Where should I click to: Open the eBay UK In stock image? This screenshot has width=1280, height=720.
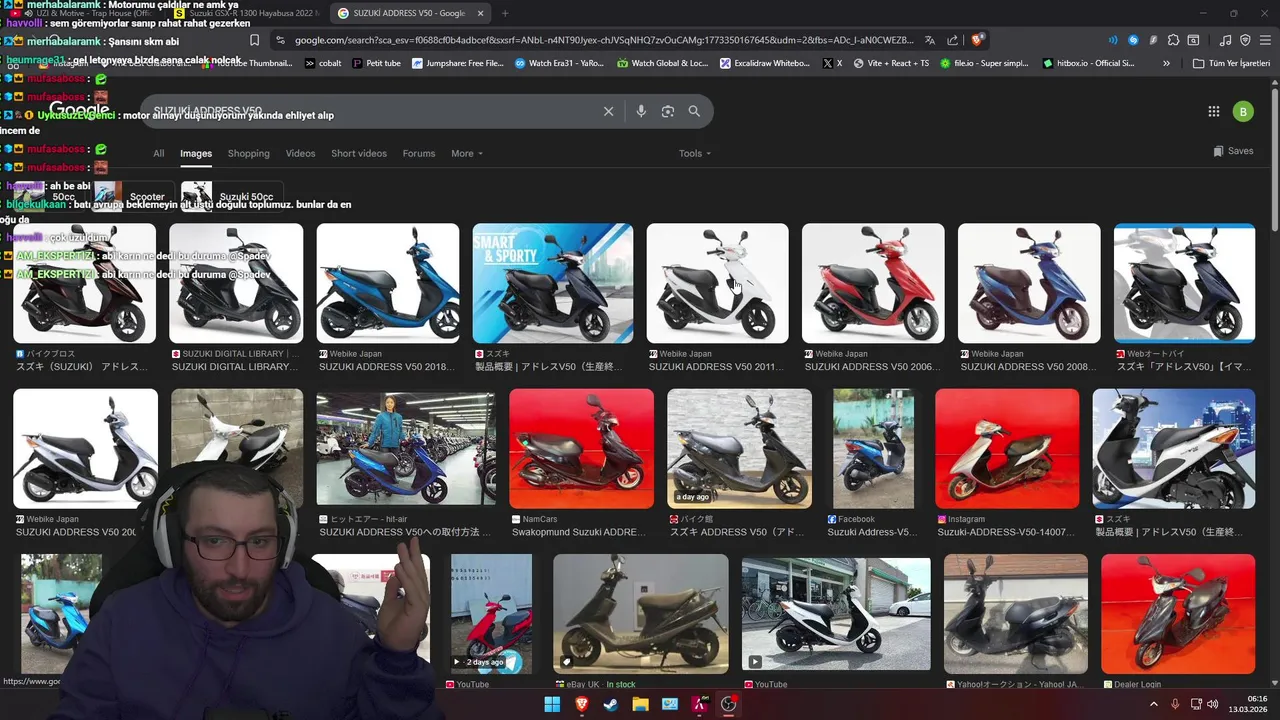[641, 613]
